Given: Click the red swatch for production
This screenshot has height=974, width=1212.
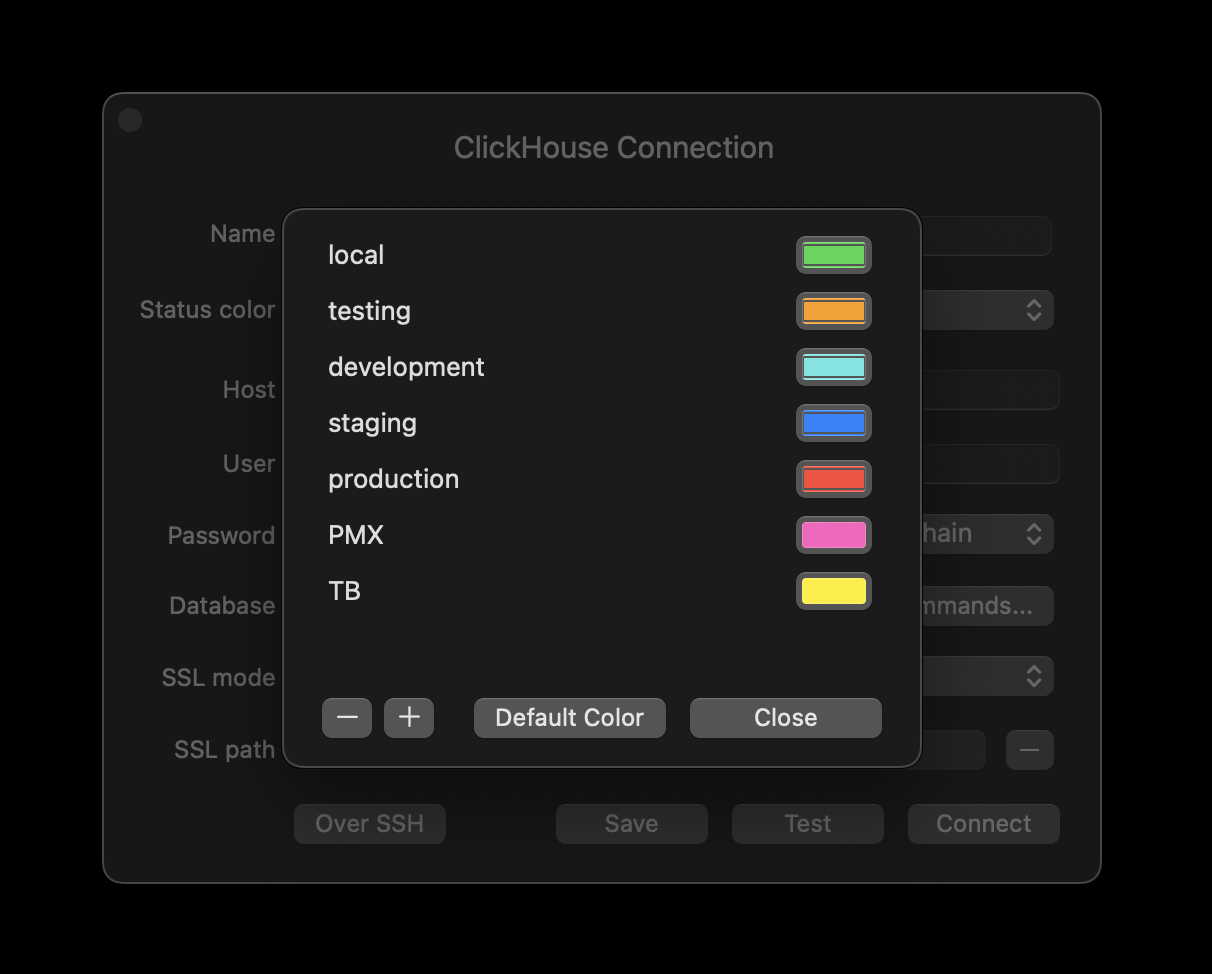Looking at the screenshot, I should click(834, 479).
